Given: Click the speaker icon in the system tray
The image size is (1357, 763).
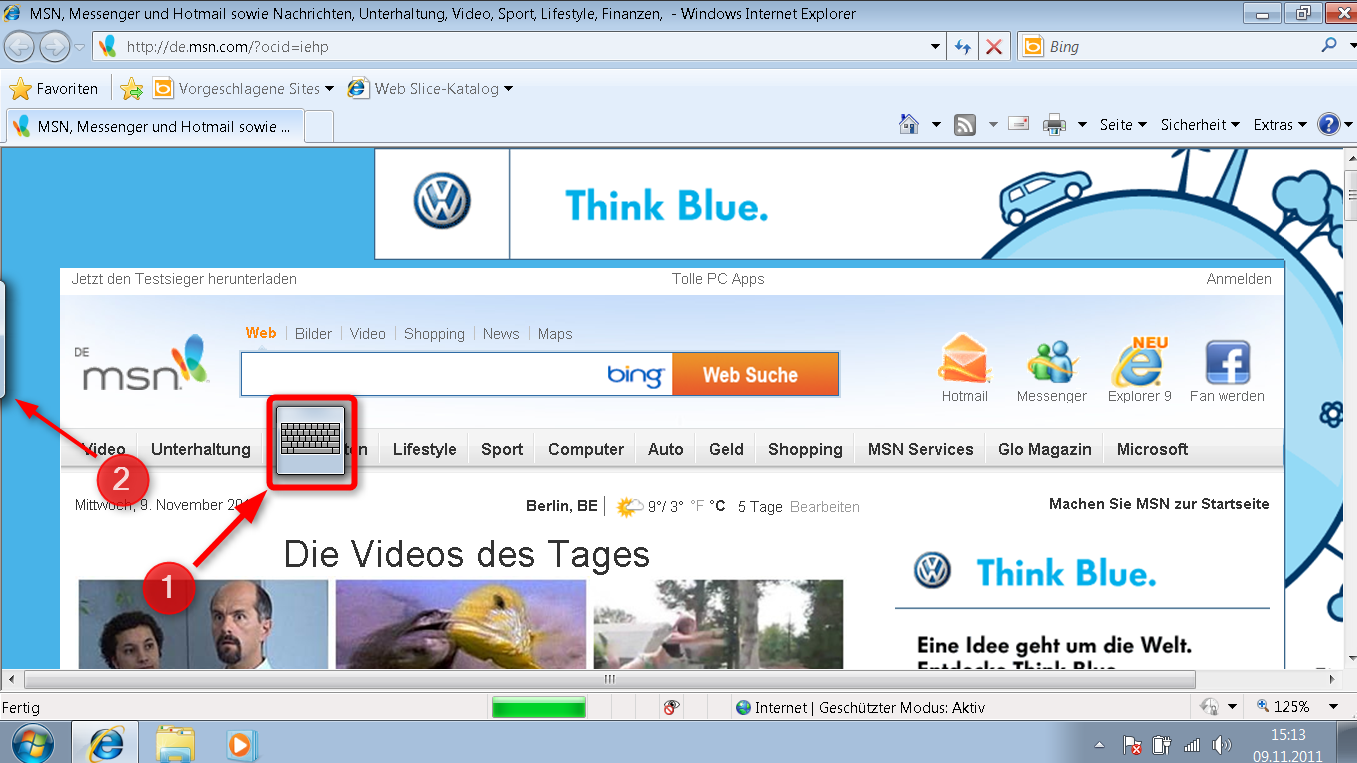Looking at the screenshot, I should tap(1221, 743).
